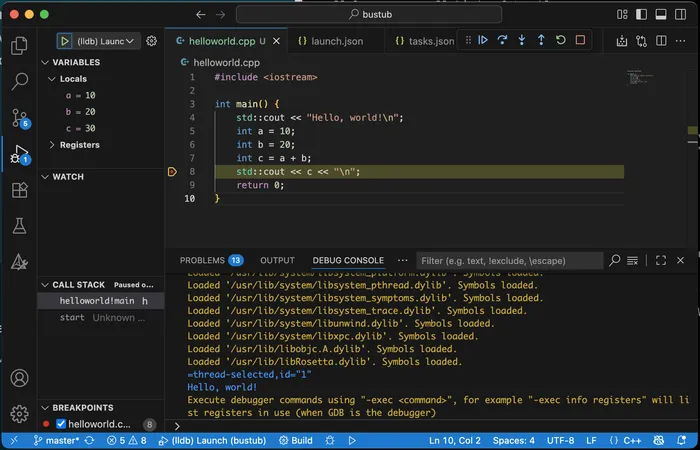
Task: Uncheck the helloworld.cpp breakpoint checkbox
Action: pos(61,424)
